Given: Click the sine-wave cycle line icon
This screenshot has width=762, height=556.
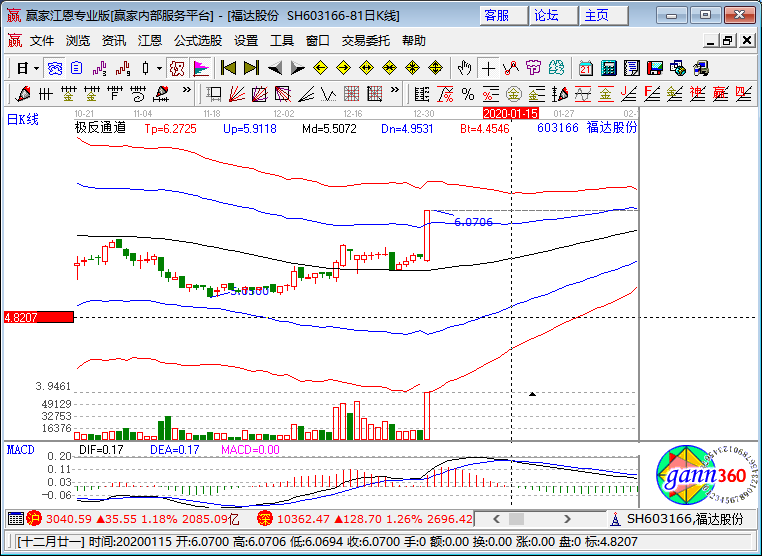Looking at the screenshot, I should click(583, 94).
